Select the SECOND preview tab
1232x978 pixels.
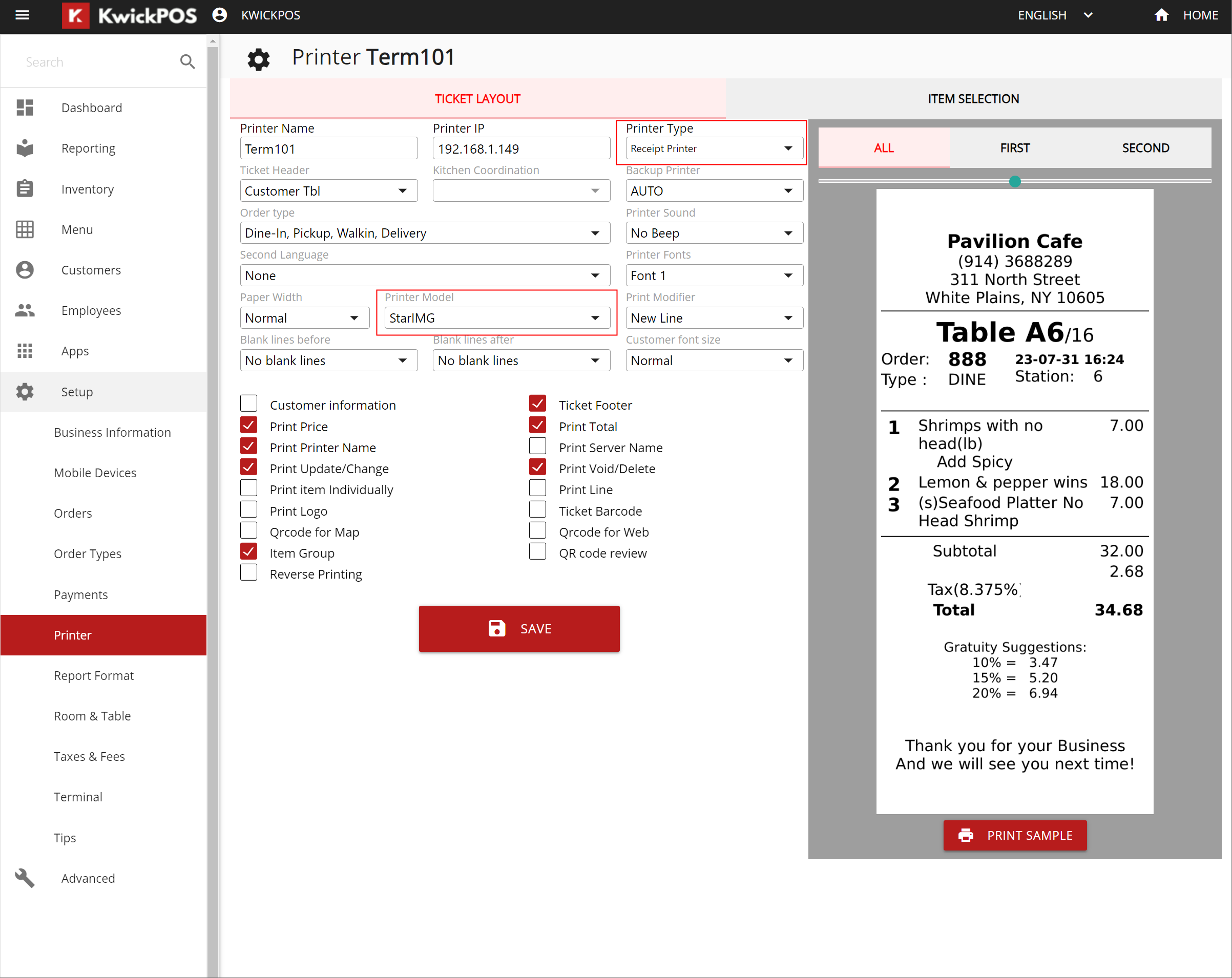pyautogui.click(x=1146, y=148)
